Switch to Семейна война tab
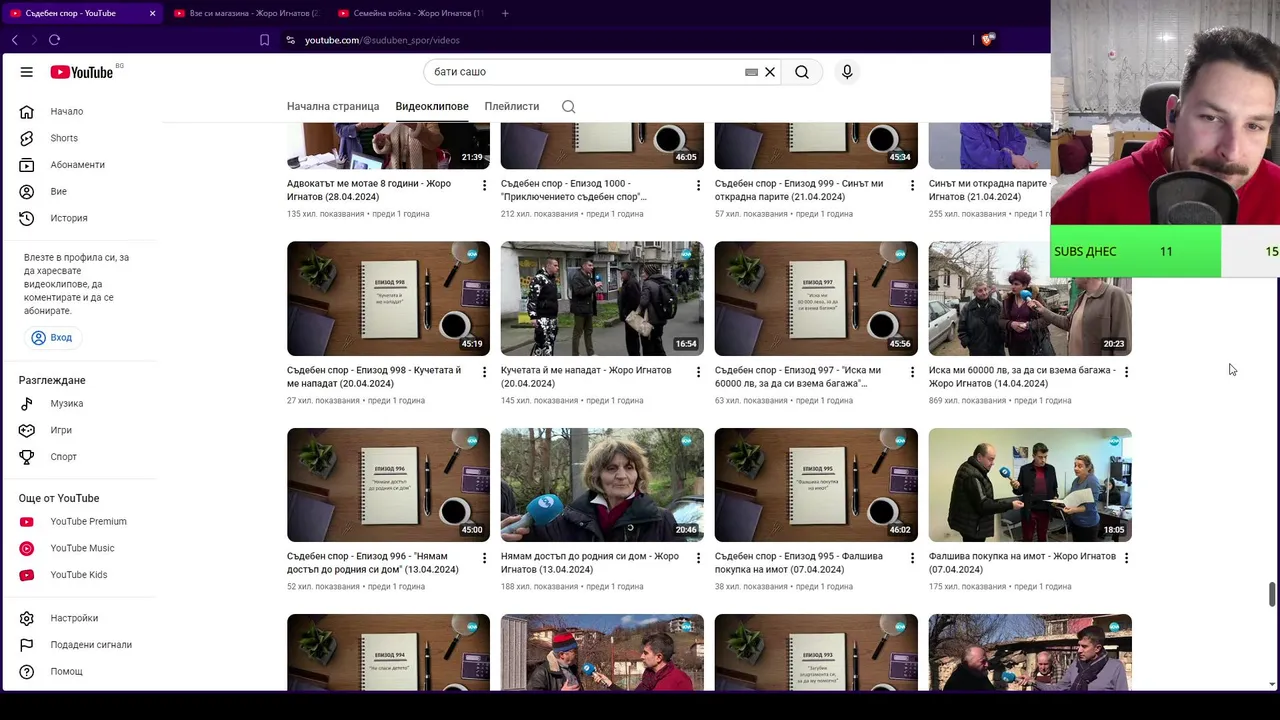This screenshot has width=1280, height=720. (410, 13)
